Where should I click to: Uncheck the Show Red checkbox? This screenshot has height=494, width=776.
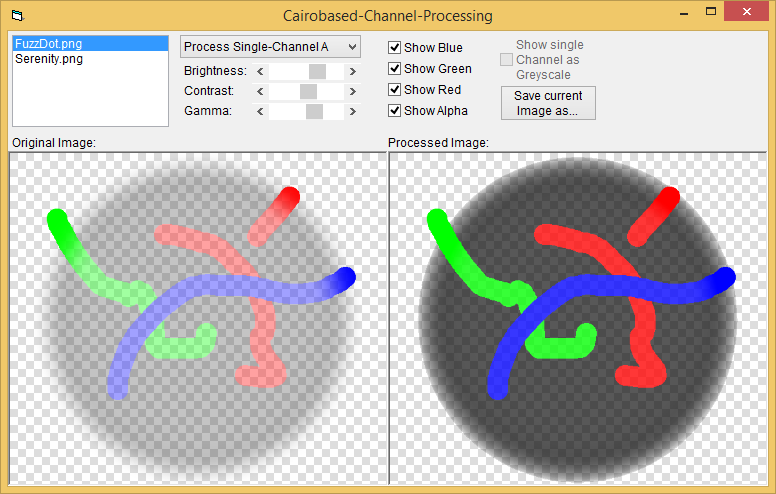(x=394, y=90)
